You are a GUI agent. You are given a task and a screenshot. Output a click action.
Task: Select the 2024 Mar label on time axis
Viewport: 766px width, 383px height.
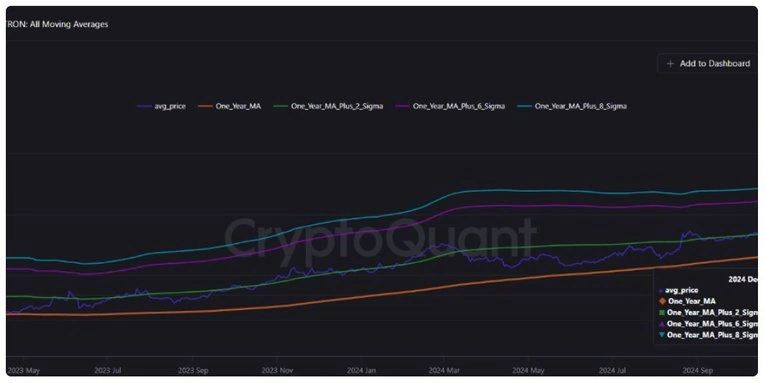444,370
